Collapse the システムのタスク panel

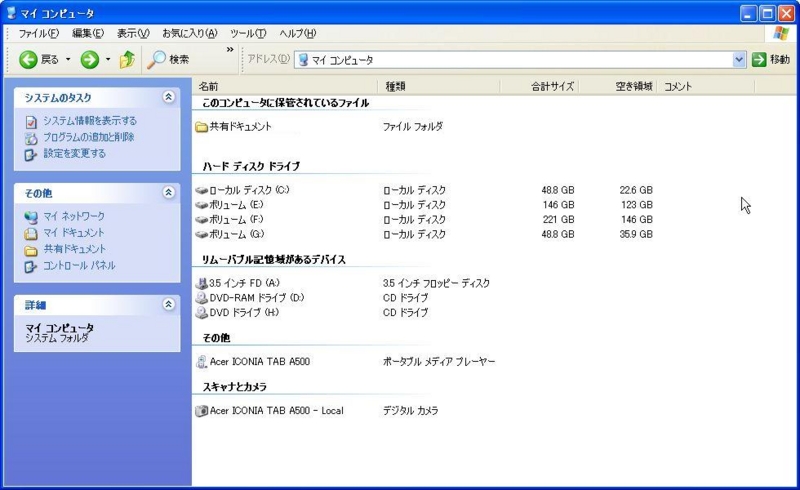tap(168, 97)
